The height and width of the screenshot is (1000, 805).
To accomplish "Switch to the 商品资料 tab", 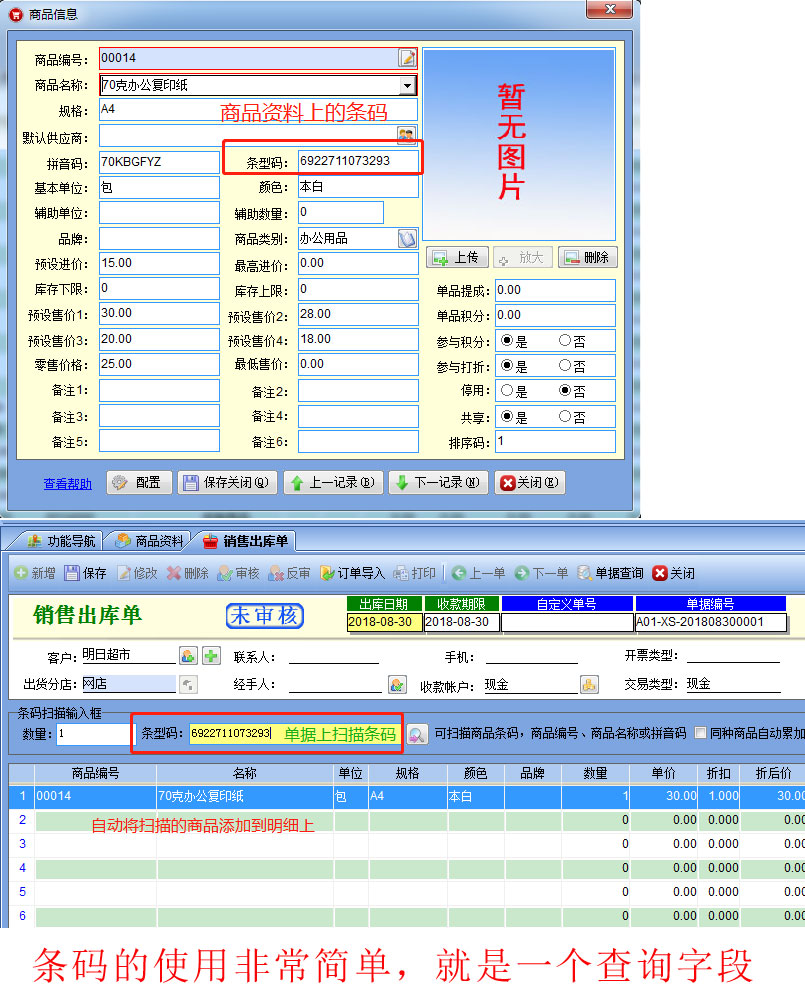I will (150, 541).
